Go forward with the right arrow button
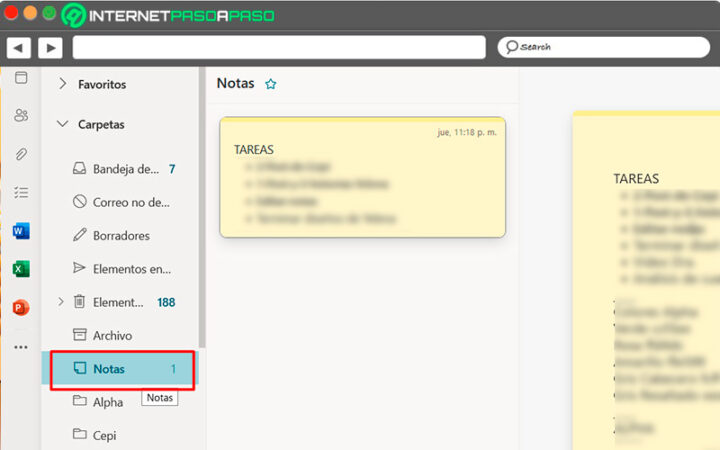 51,48
